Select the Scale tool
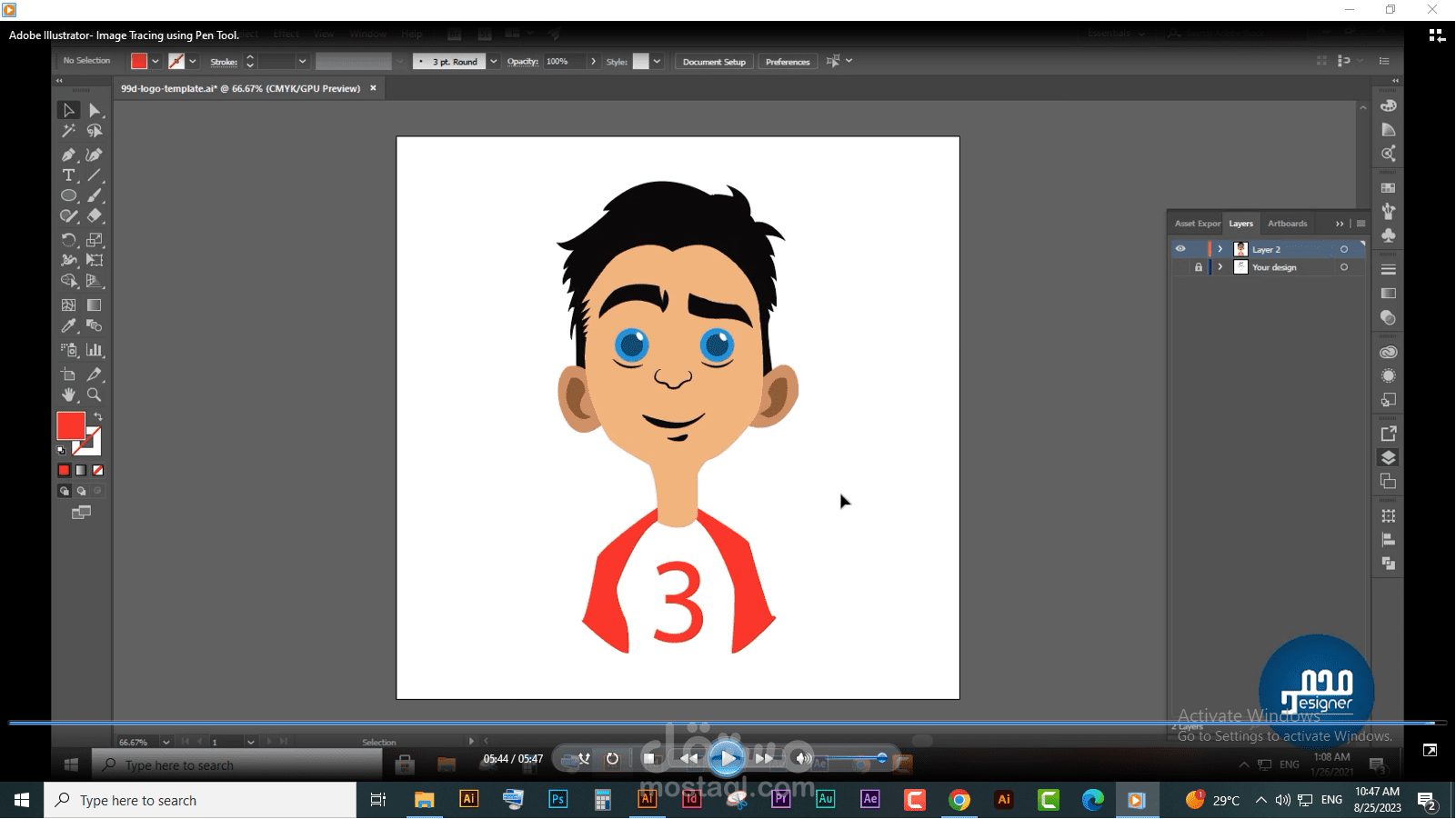The height and width of the screenshot is (819, 1456). (95, 240)
